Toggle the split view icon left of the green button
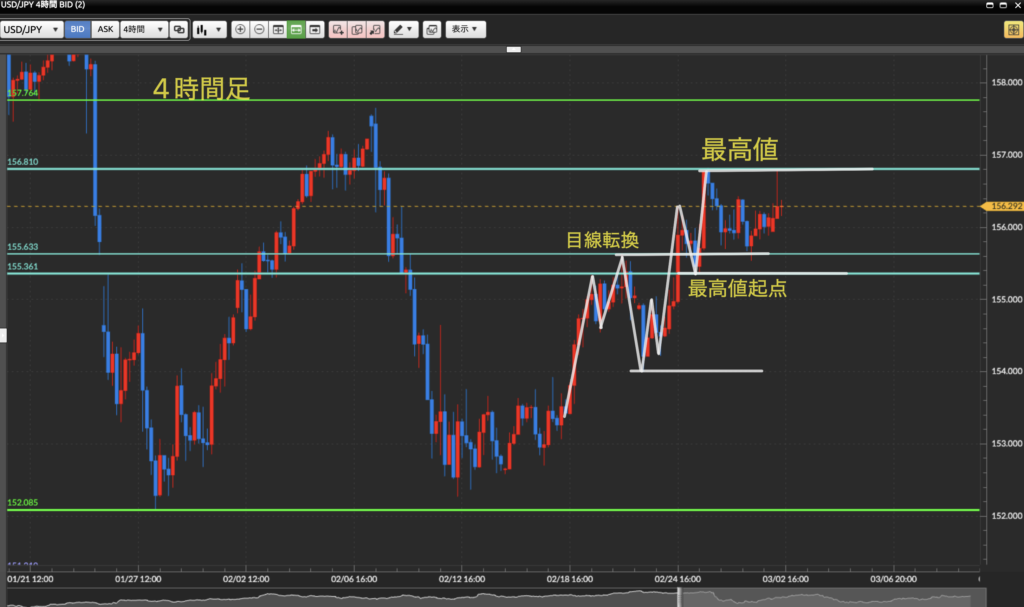This screenshot has width=1024, height=607. (x=278, y=30)
